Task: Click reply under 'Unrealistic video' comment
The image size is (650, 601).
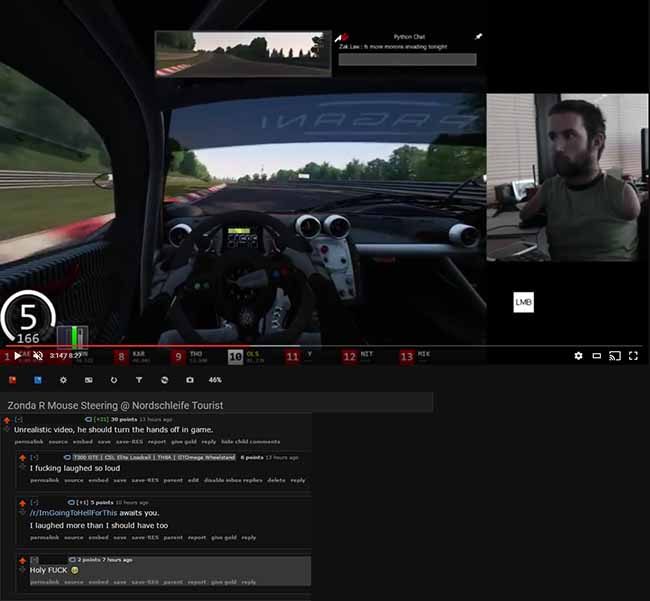Action: [209, 442]
